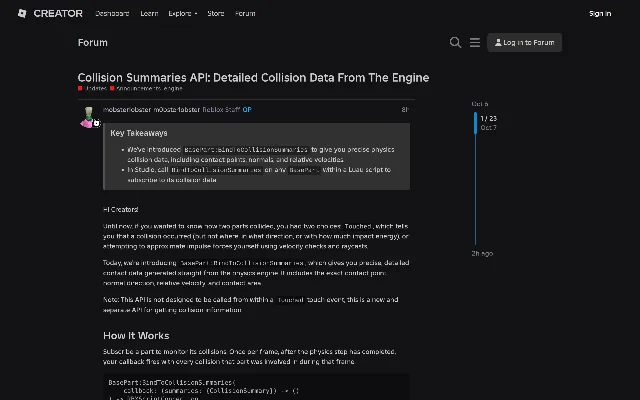This screenshot has width=640, height=400.
Task: Click inside the BindToCollisionSummaries code block
Action: click(256, 387)
